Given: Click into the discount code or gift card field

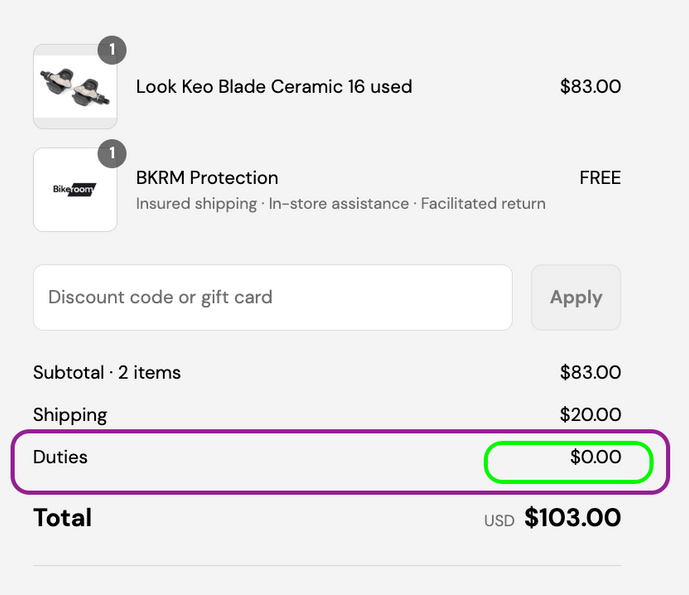Looking at the screenshot, I should [x=272, y=297].
